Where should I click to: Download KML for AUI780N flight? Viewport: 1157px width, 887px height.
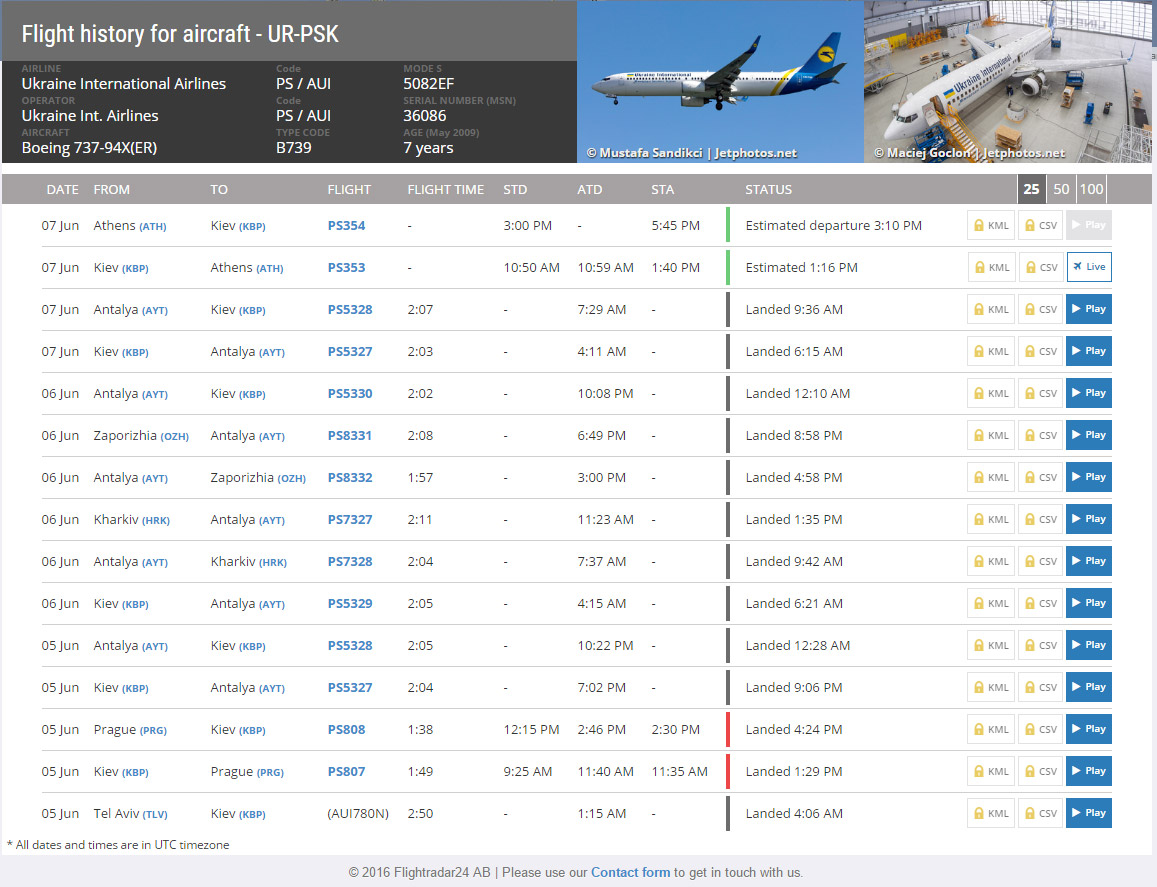point(991,813)
